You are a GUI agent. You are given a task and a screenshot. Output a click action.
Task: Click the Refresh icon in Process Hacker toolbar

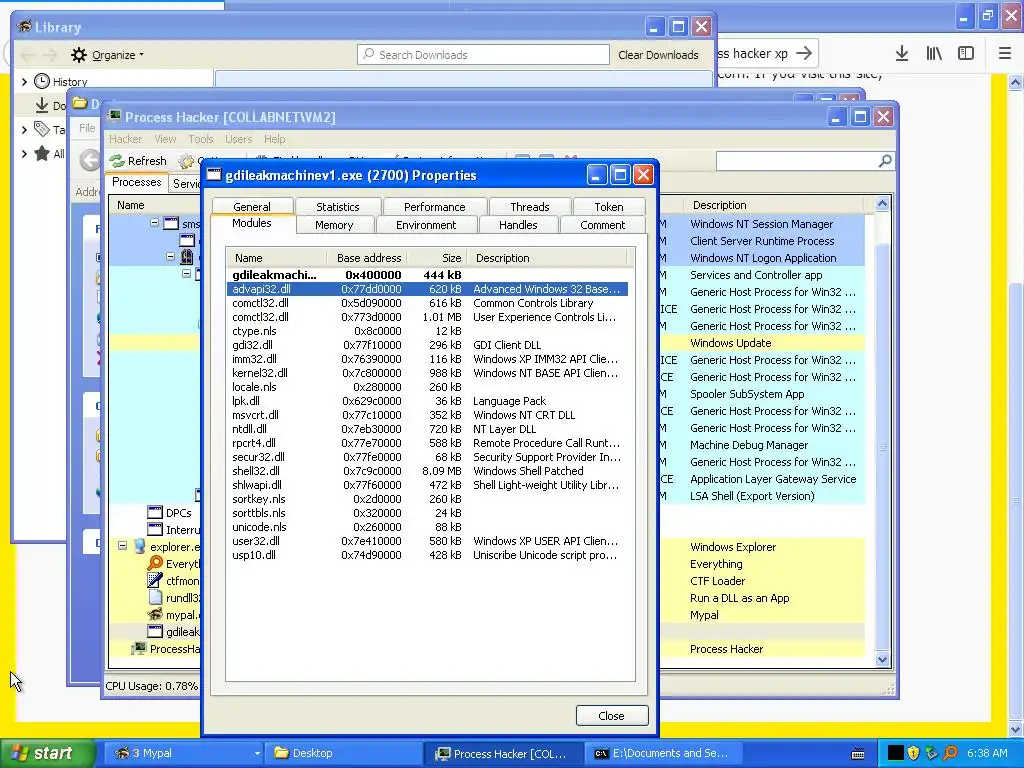(117, 161)
